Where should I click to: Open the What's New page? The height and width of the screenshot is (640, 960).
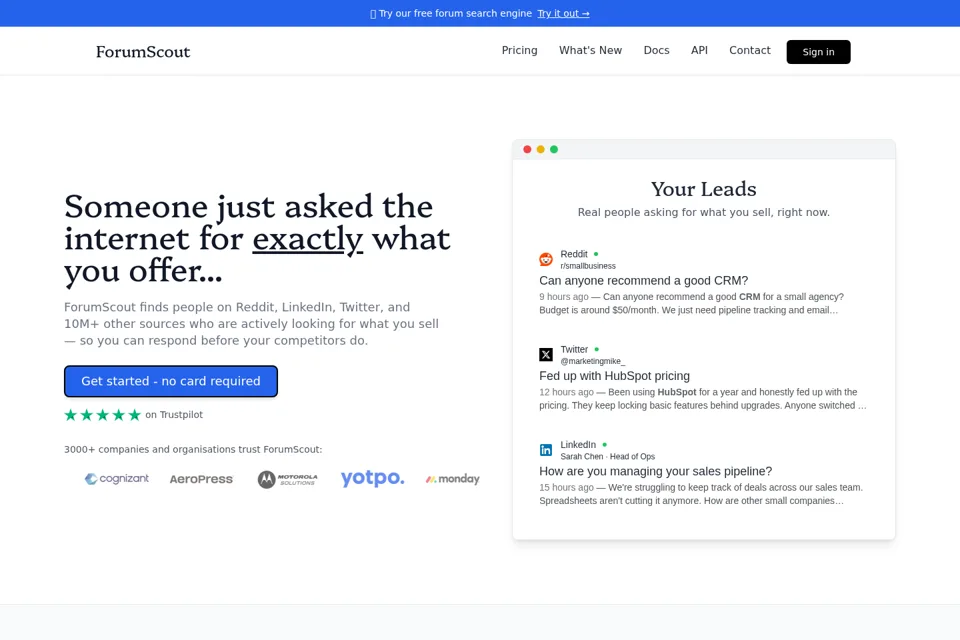point(590,51)
